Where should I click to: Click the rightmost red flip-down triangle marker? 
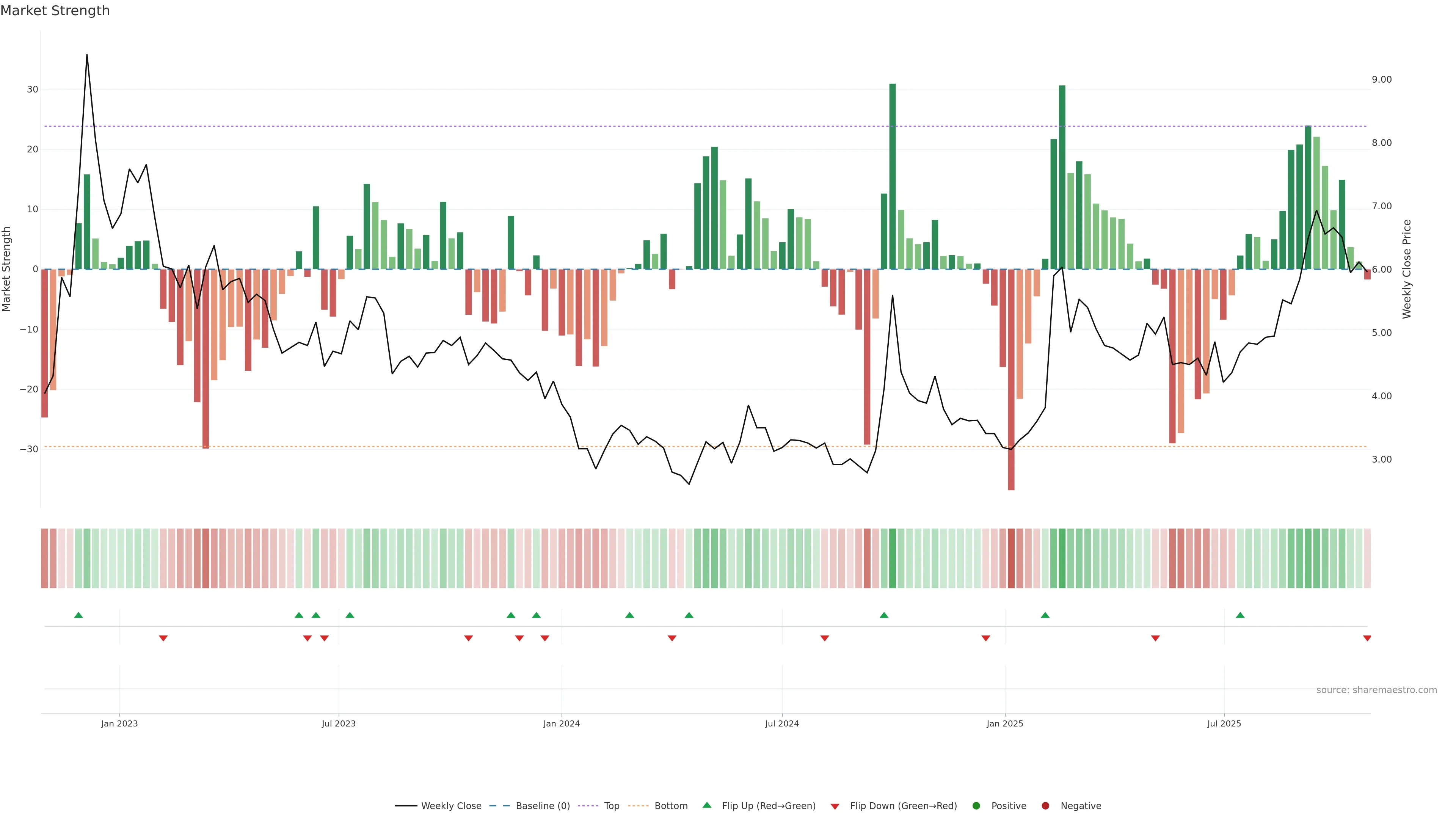point(1367,638)
